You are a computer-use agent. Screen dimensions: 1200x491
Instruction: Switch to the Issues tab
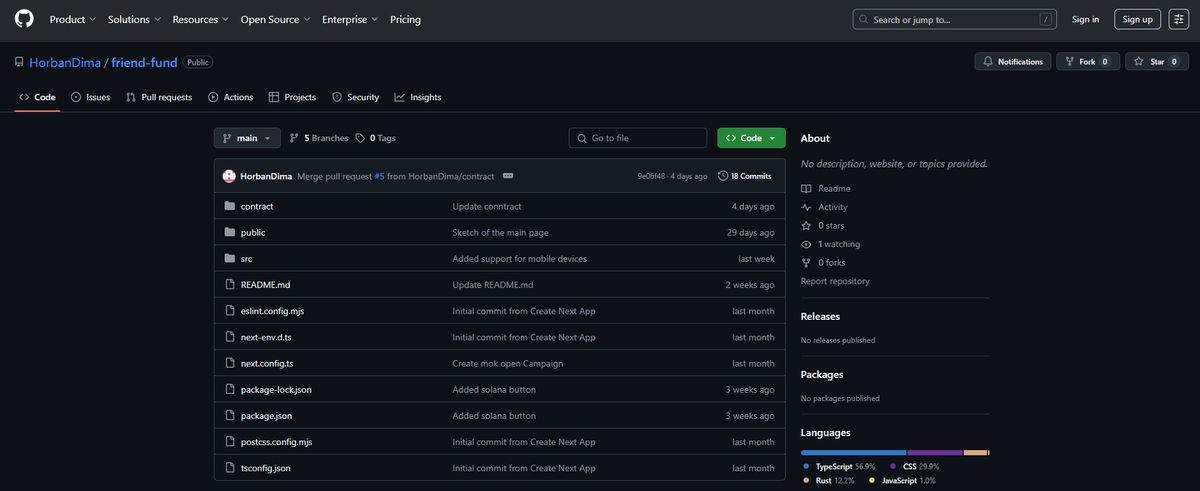click(90, 97)
